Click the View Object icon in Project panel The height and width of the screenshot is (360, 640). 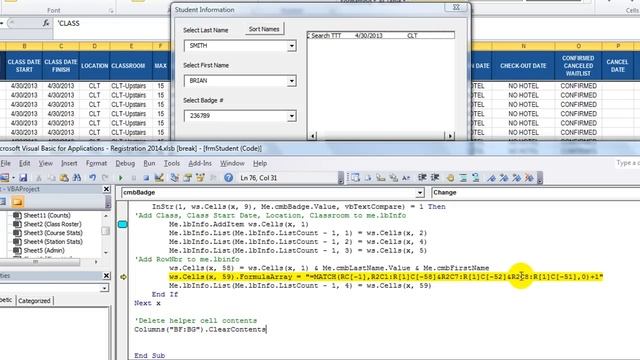(3, 201)
